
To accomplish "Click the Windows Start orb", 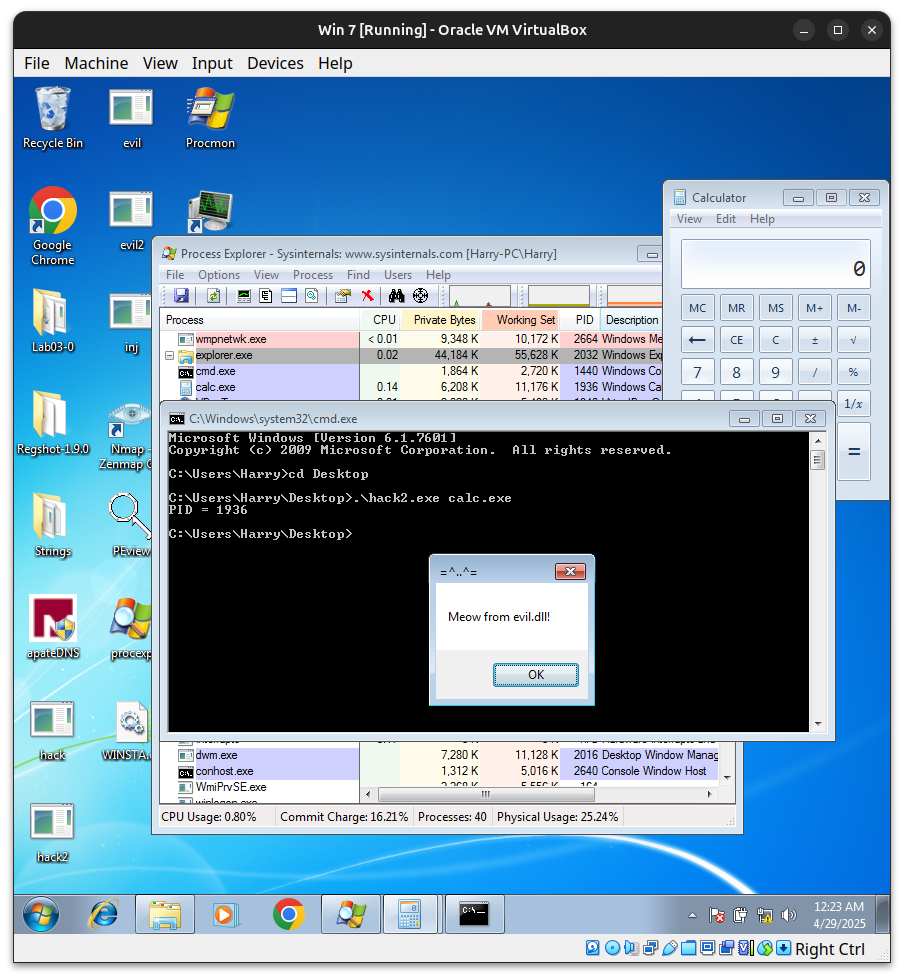I will (x=41, y=915).
